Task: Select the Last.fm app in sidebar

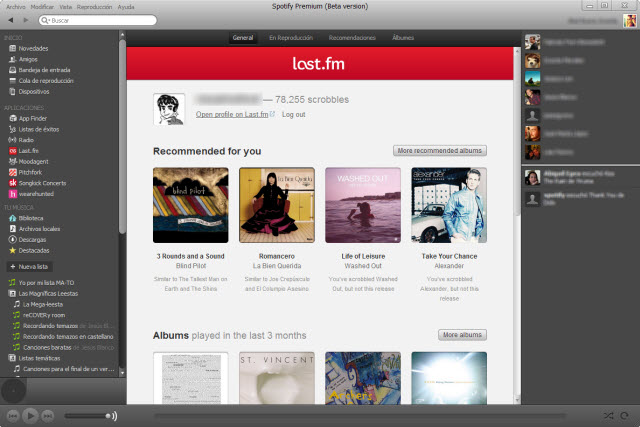Action: point(28,151)
